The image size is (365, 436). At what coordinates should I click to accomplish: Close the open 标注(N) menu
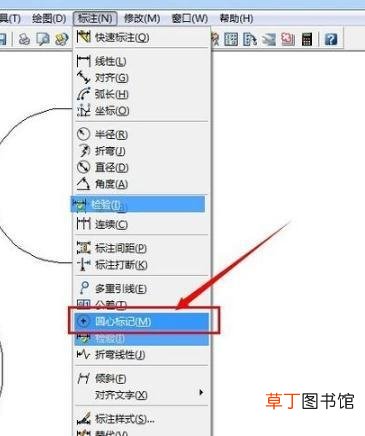point(95,18)
